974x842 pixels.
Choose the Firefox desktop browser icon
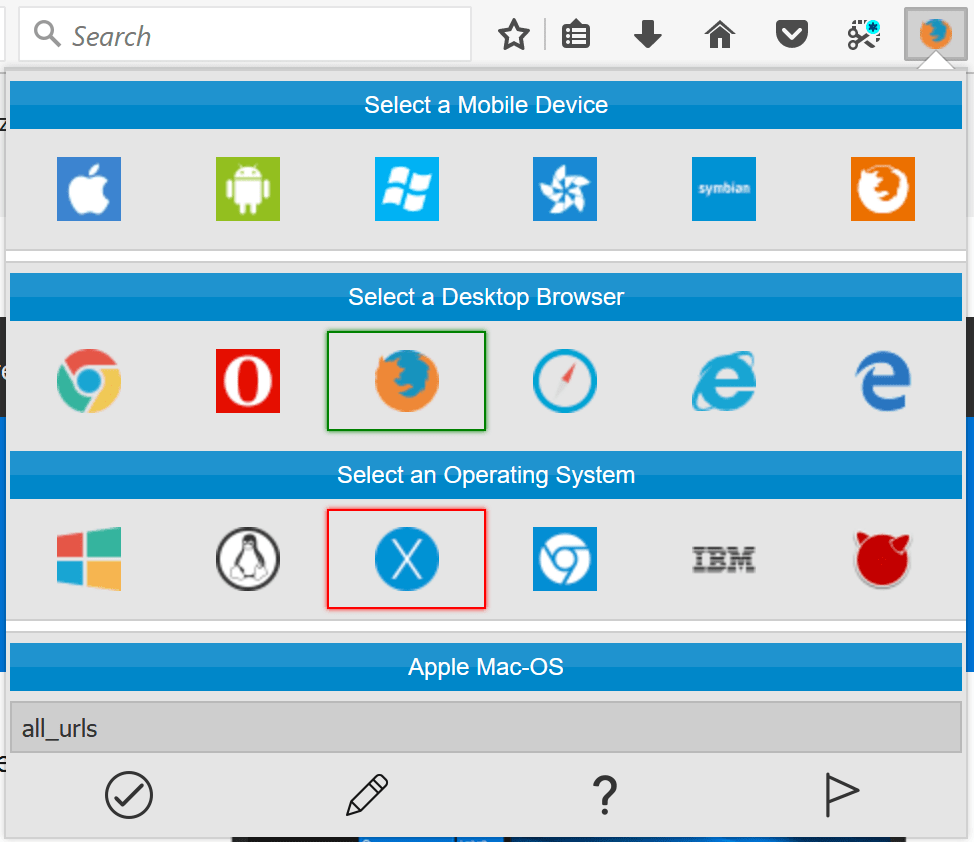click(407, 381)
